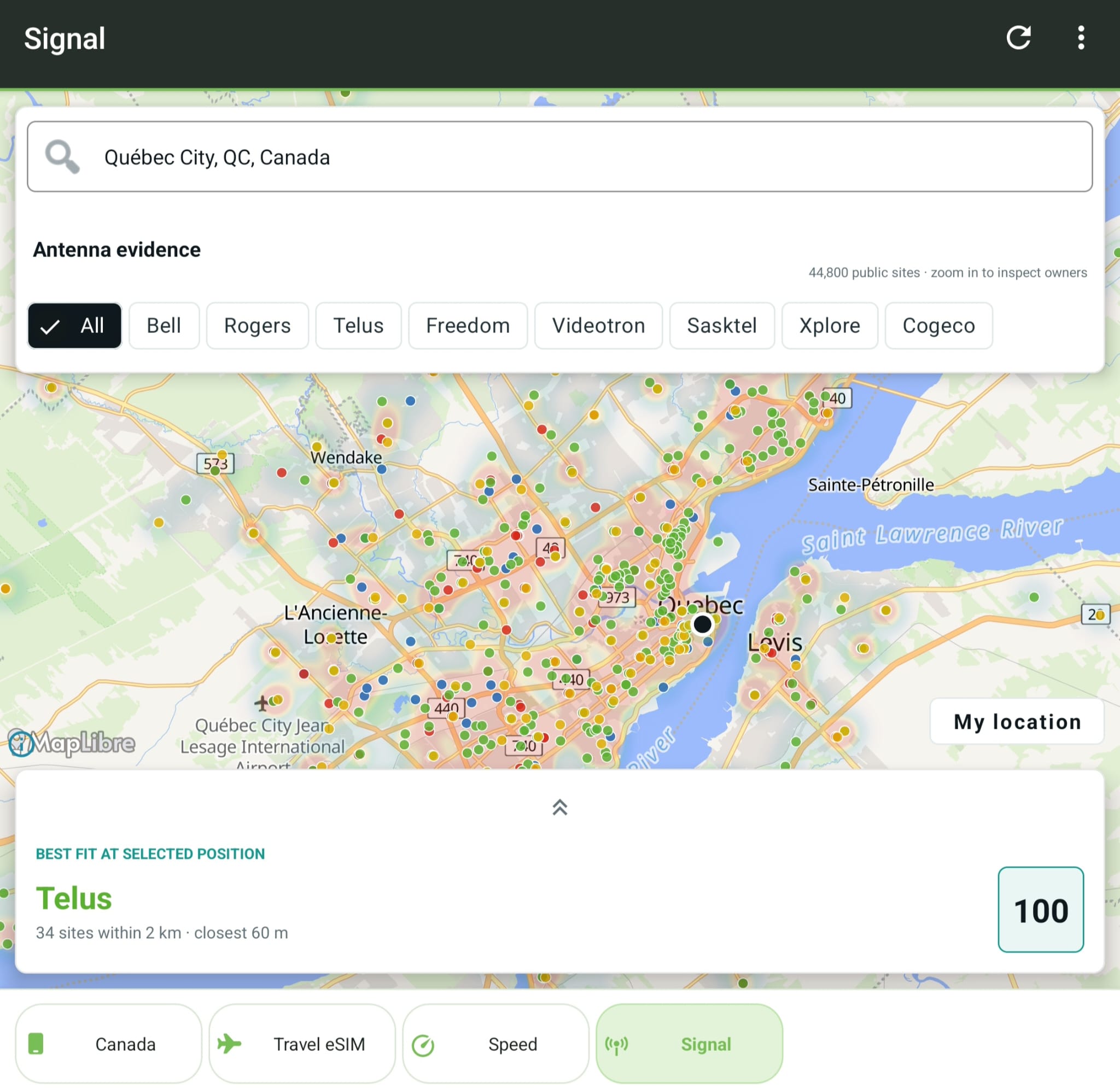Filter antennas by Cogeco

click(939, 325)
